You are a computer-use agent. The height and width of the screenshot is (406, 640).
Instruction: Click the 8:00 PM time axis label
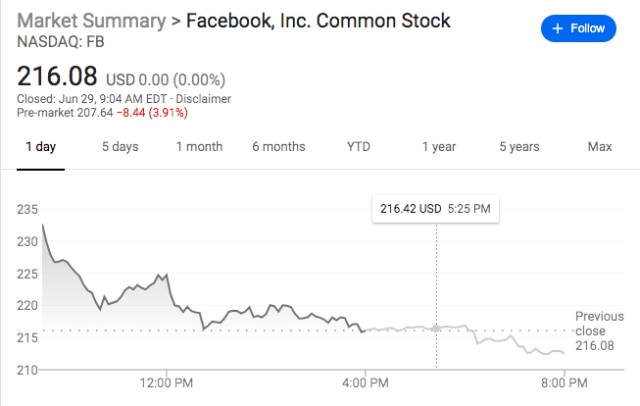point(564,381)
